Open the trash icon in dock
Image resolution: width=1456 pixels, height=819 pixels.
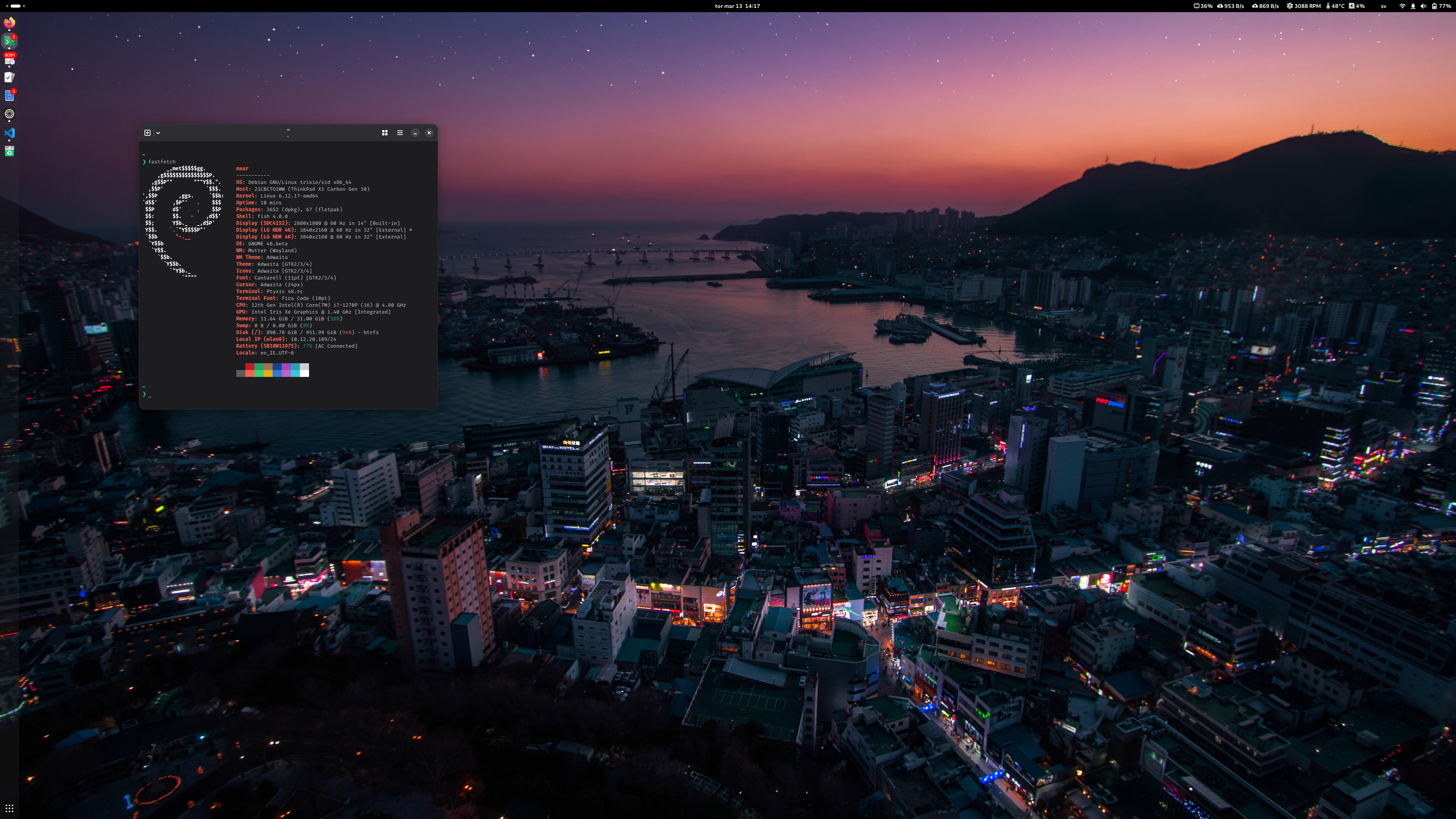[x=9, y=151]
